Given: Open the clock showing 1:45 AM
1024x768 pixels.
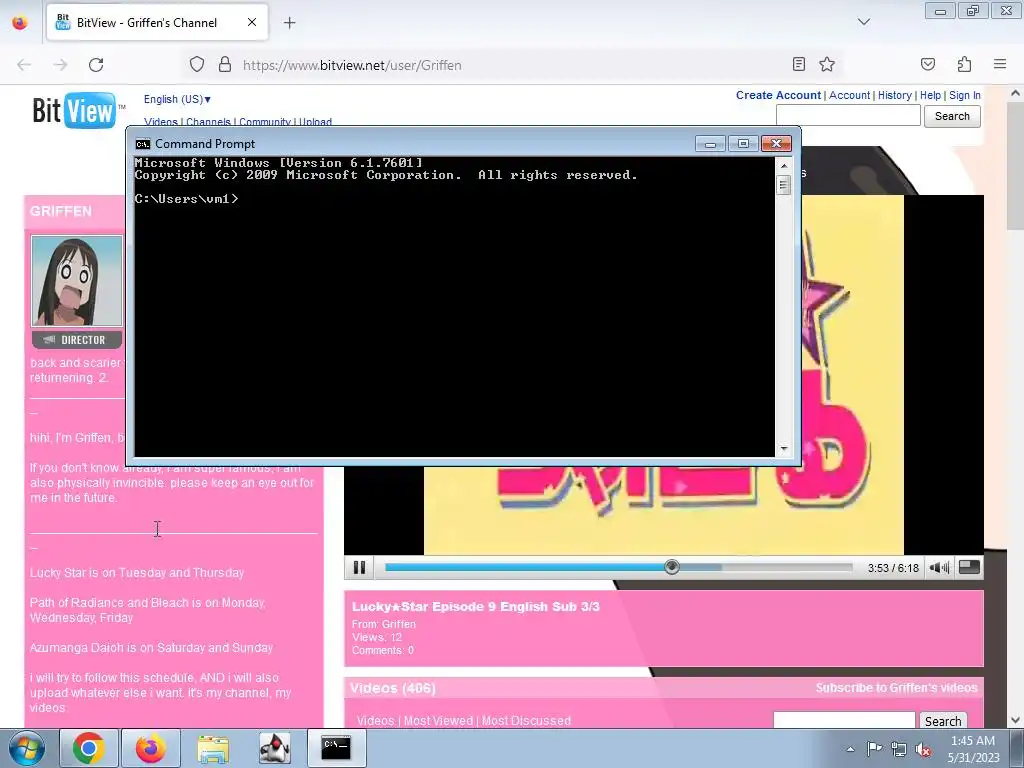Looking at the screenshot, I should pos(973,749).
